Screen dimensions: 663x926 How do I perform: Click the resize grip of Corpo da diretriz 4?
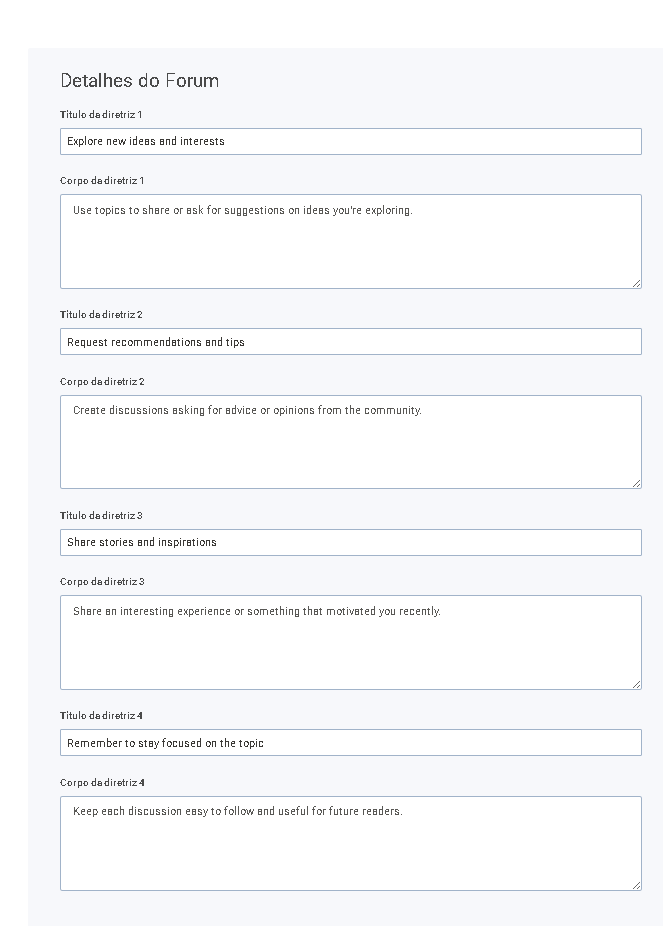(636, 885)
